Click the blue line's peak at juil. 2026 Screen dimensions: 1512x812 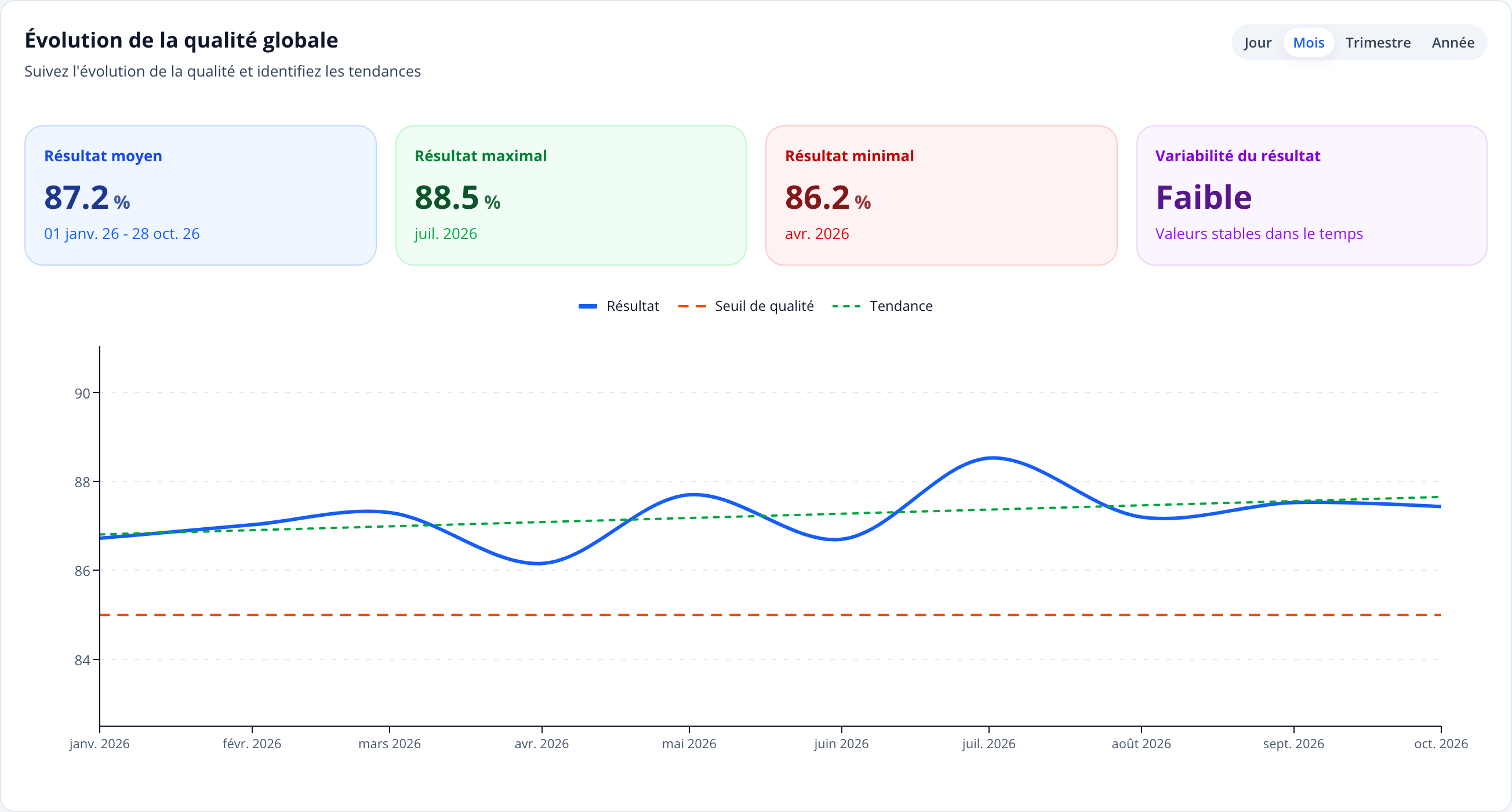tap(992, 458)
